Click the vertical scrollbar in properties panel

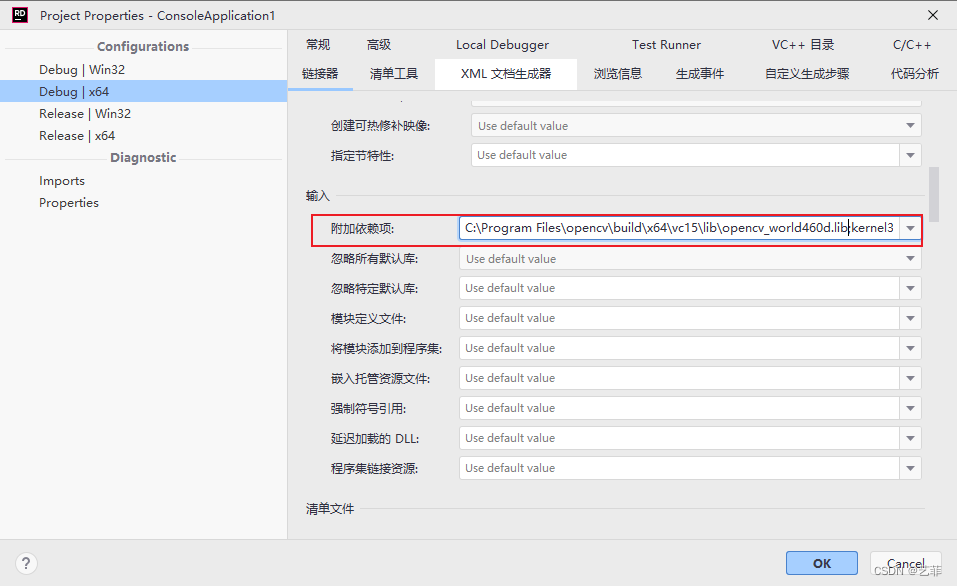(934, 193)
